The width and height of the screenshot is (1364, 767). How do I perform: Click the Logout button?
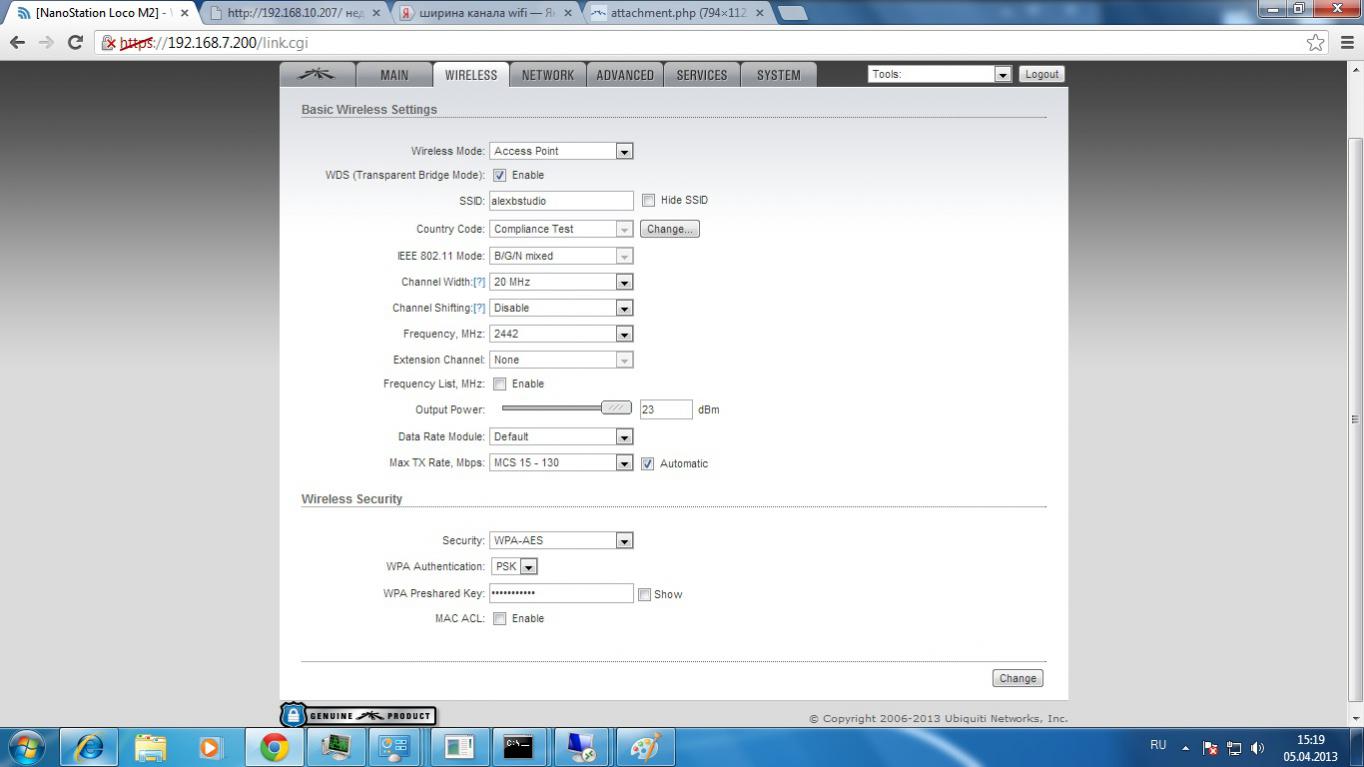click(1041, 74)
